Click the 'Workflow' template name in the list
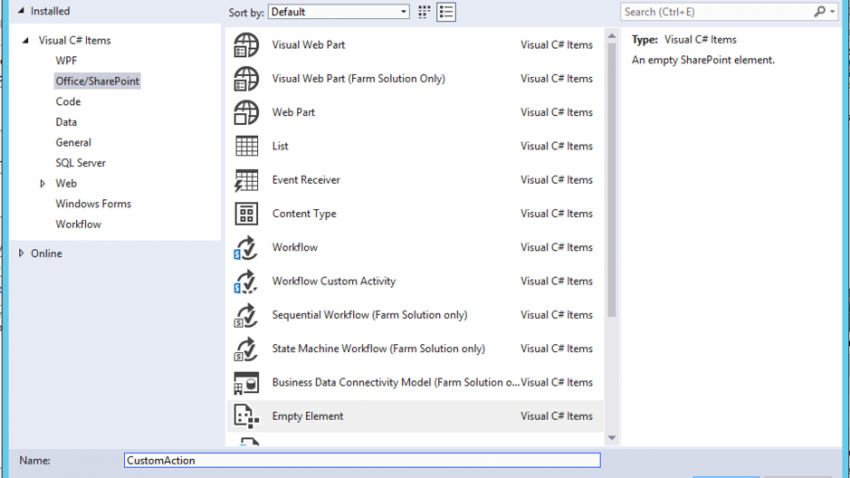 coord(295,248)
